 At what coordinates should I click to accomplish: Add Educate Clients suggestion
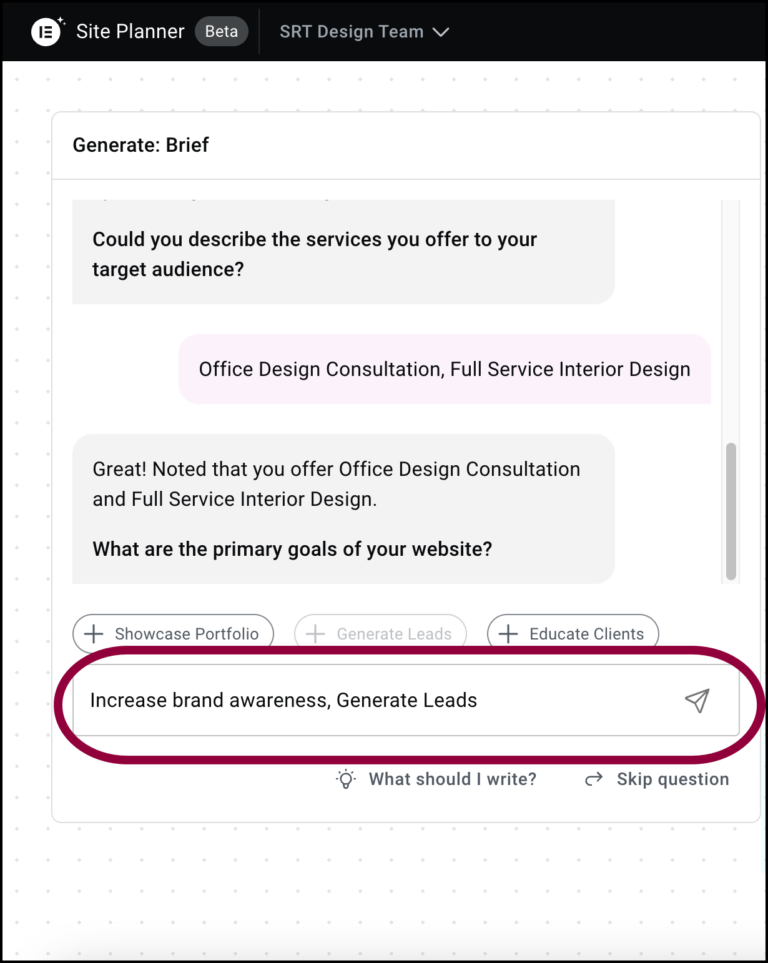(x=573, y=633)
